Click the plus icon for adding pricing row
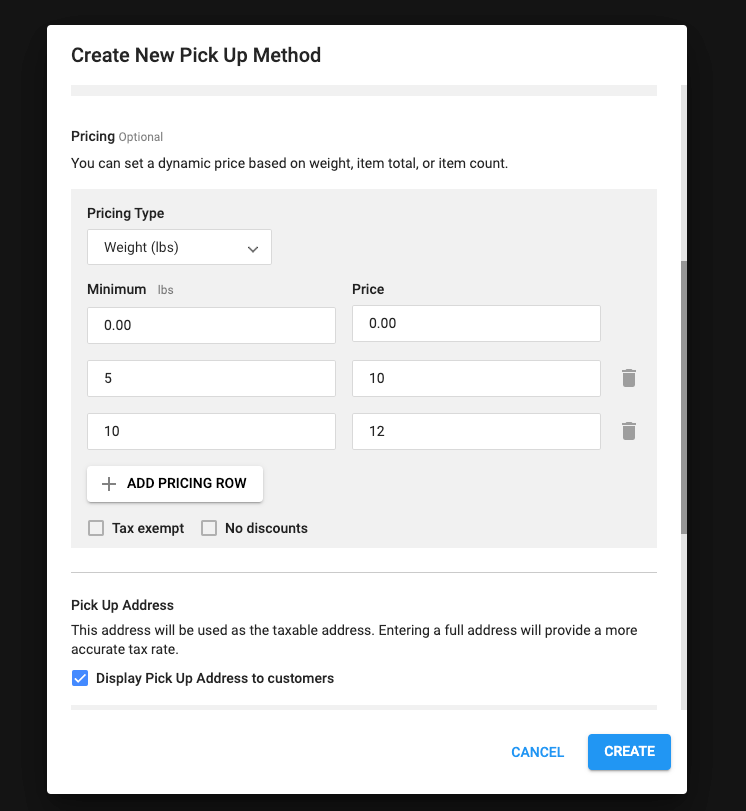Image resolution: width=746 pixels, height=811 pixels. pyautogui.click(x=110, y=483)
